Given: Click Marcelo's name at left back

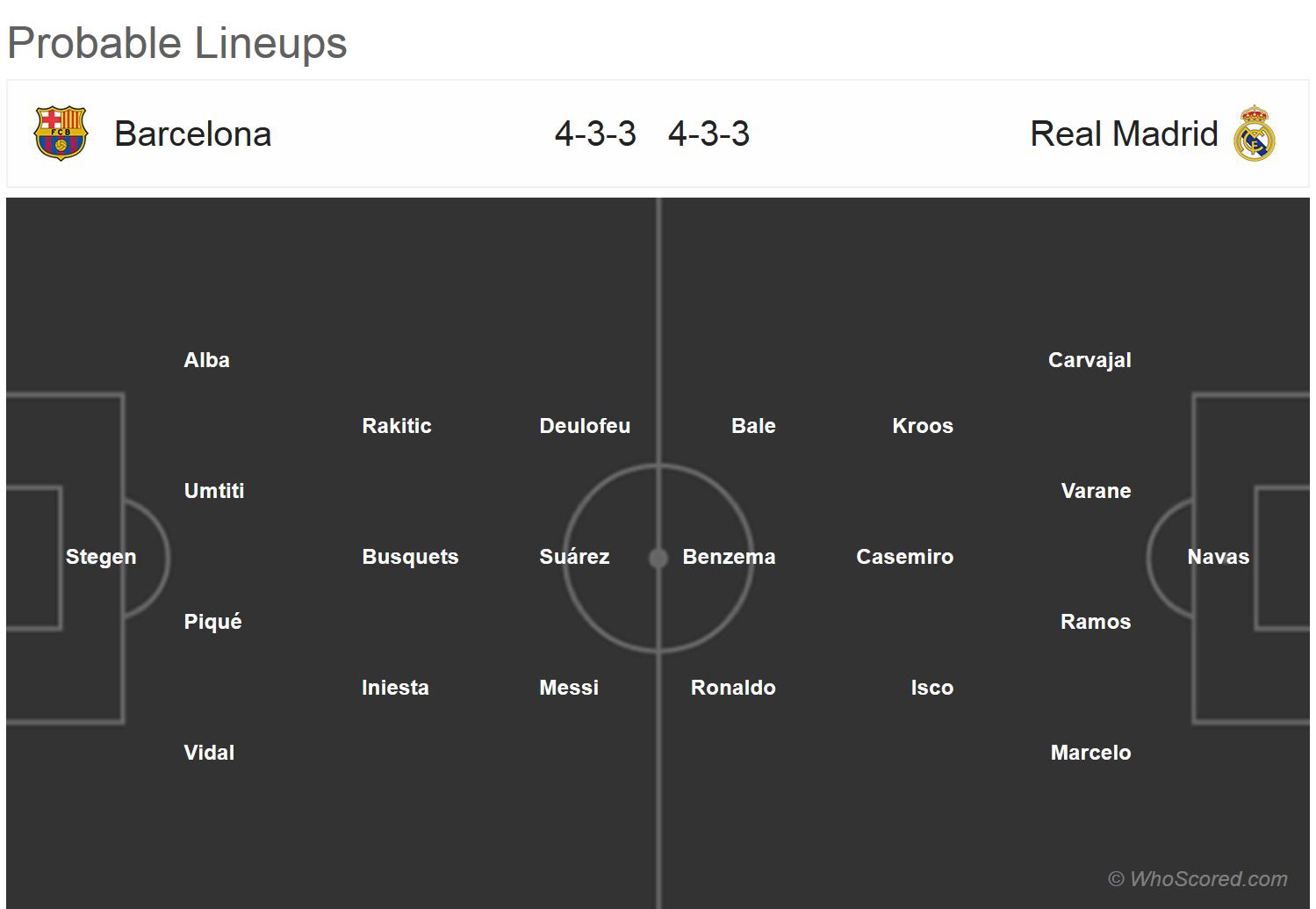Looking at the screenshot, I should 1090,753.
